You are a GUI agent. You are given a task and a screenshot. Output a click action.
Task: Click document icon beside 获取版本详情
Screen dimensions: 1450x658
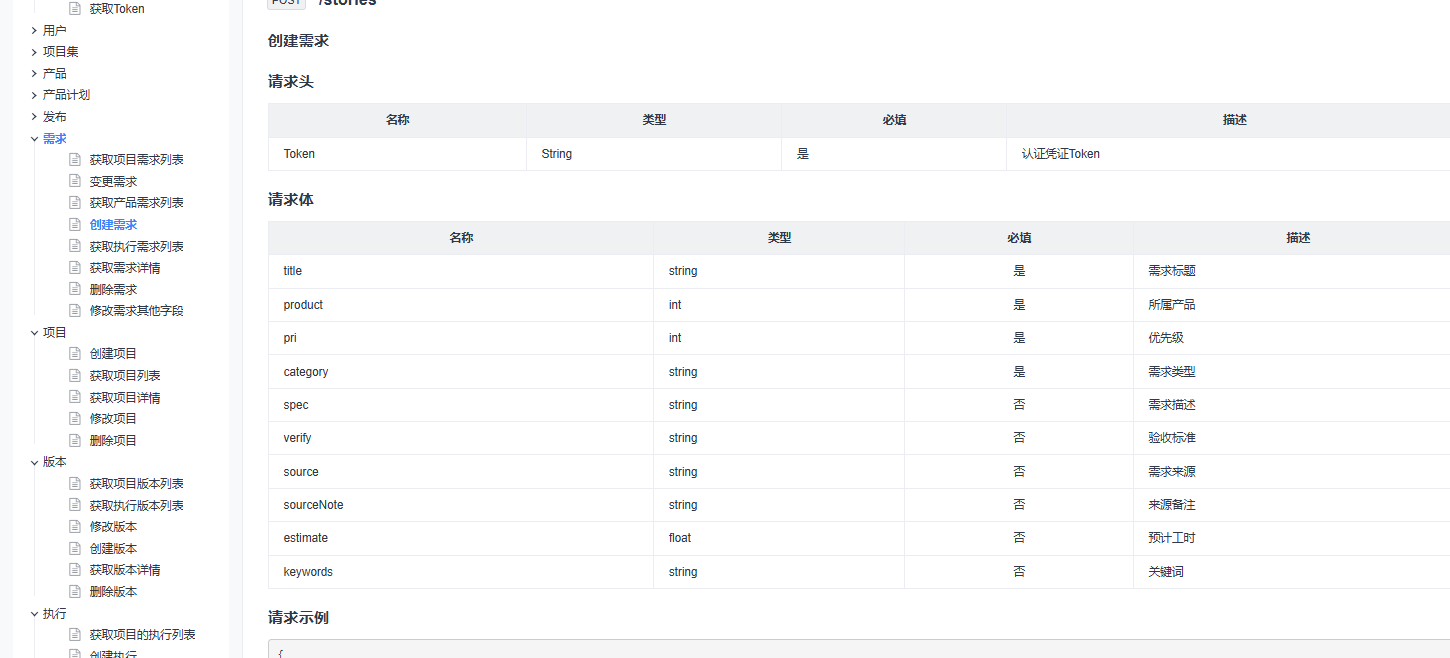point(74,570)
